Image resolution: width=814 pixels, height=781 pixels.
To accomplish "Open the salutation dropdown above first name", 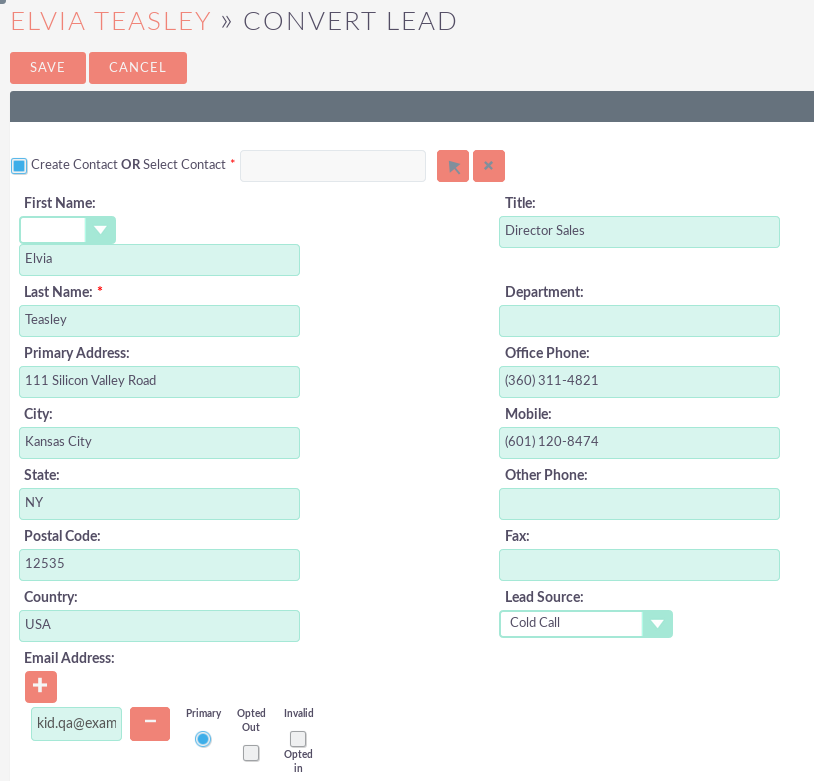I will (68, 230).
